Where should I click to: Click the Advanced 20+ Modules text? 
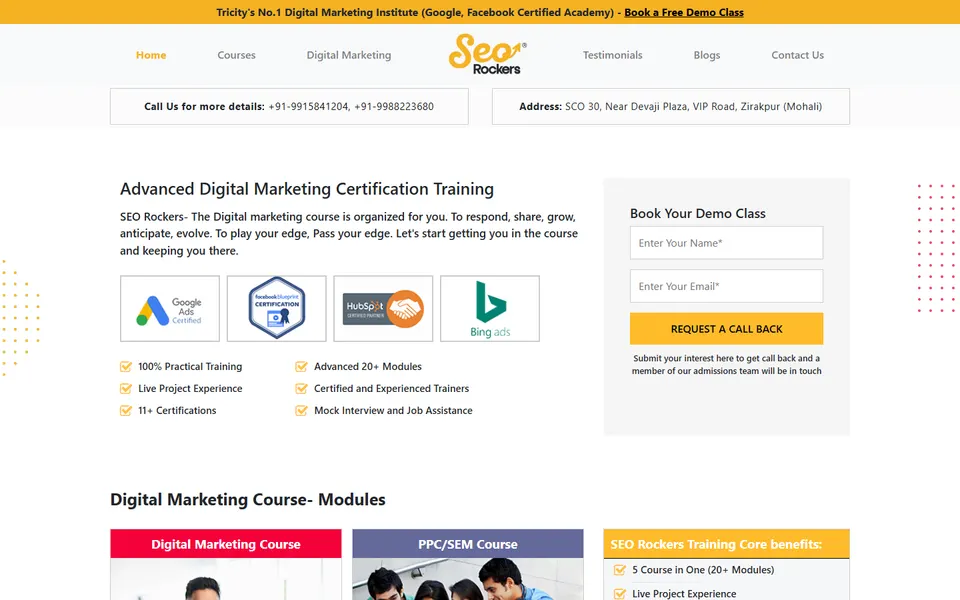pos(367,366)
